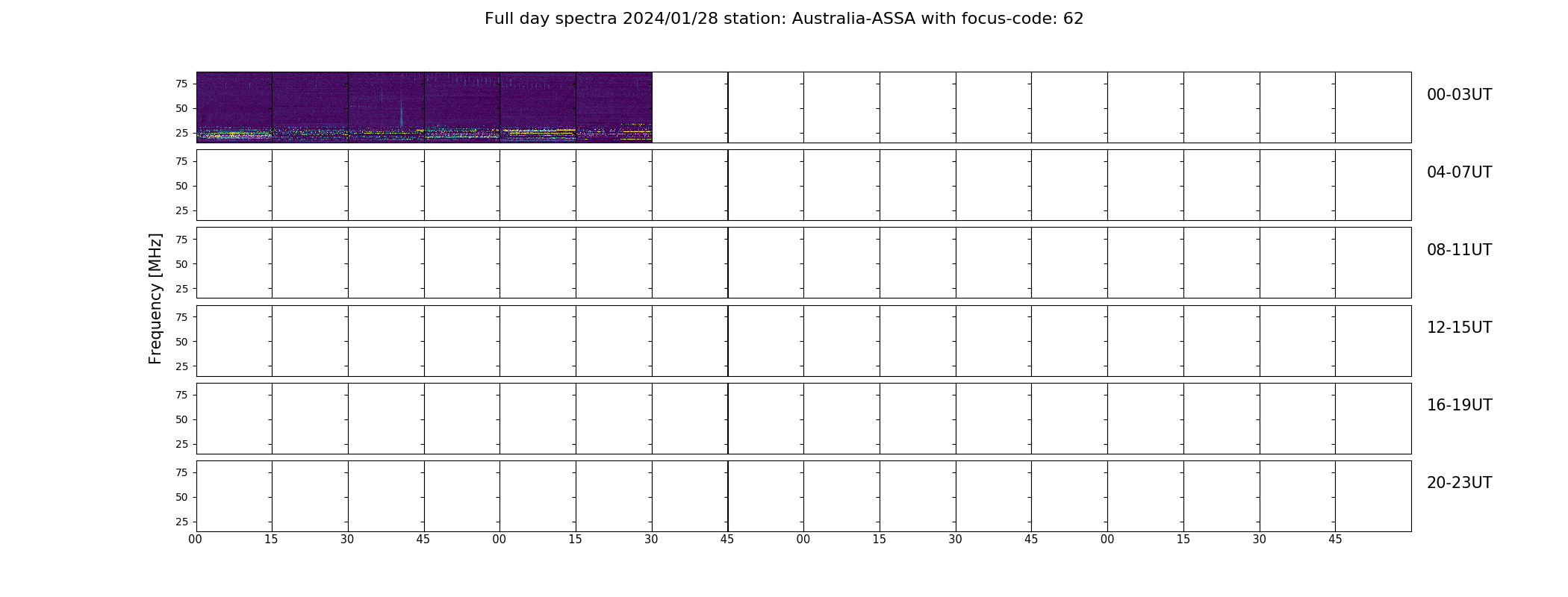Click the spectrogram segment between 00:45 and 01:00
The height and width of the screenshot is (597, 1568).
(x=462, y=107)
